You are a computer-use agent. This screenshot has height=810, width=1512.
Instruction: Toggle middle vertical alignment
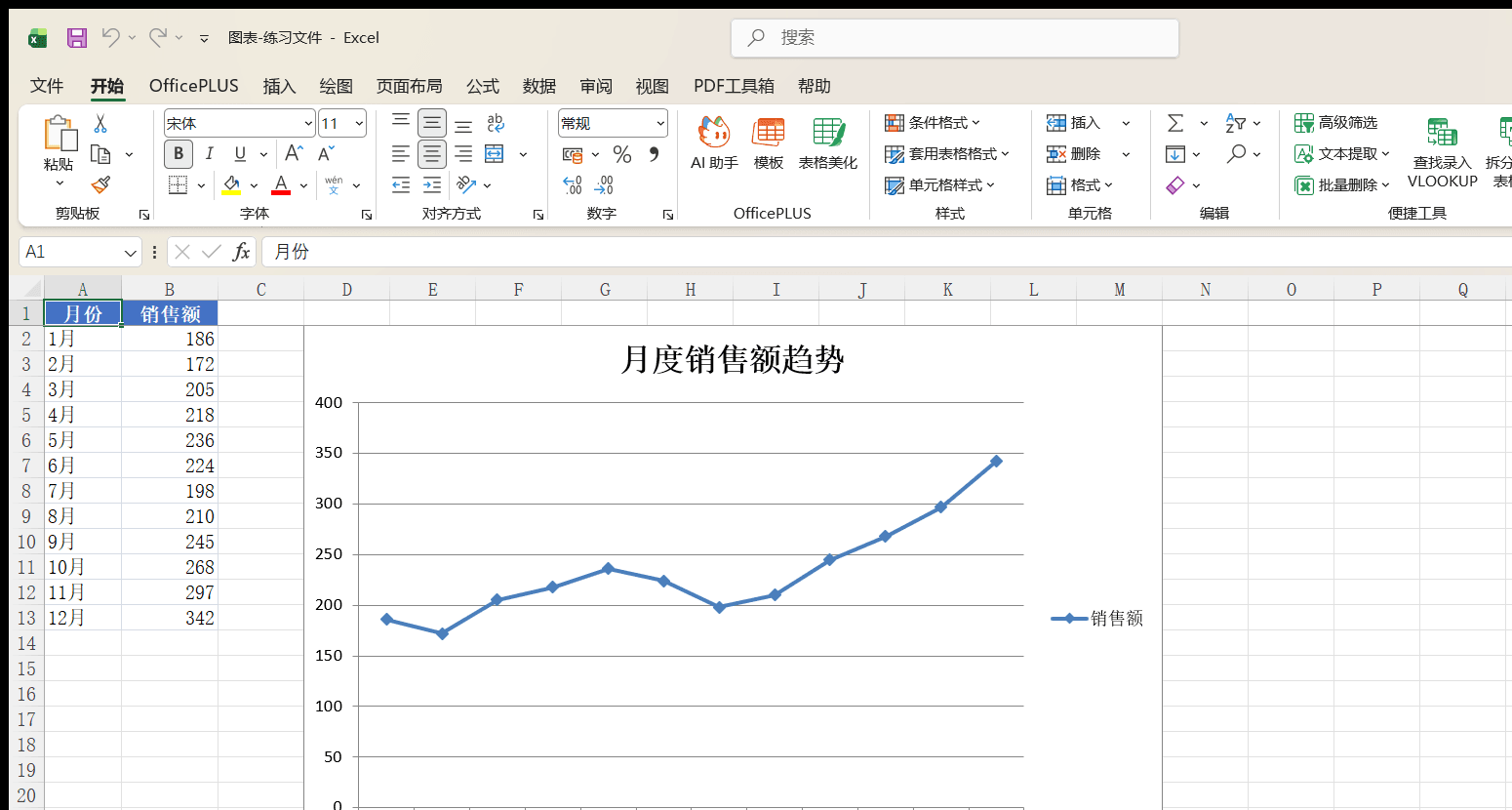coord(432,123)
